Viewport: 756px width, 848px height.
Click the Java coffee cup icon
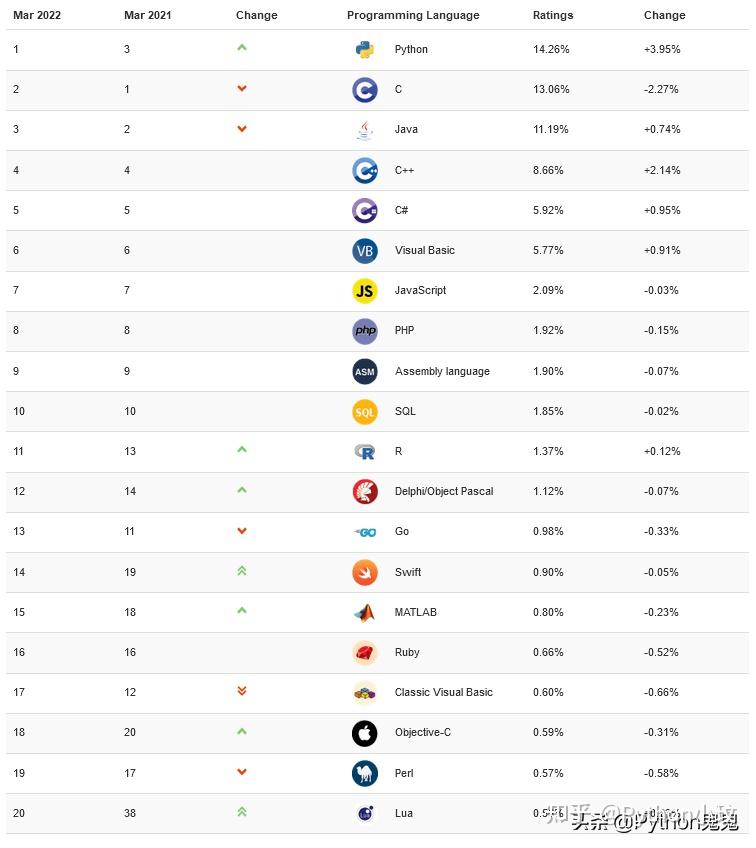365,130
